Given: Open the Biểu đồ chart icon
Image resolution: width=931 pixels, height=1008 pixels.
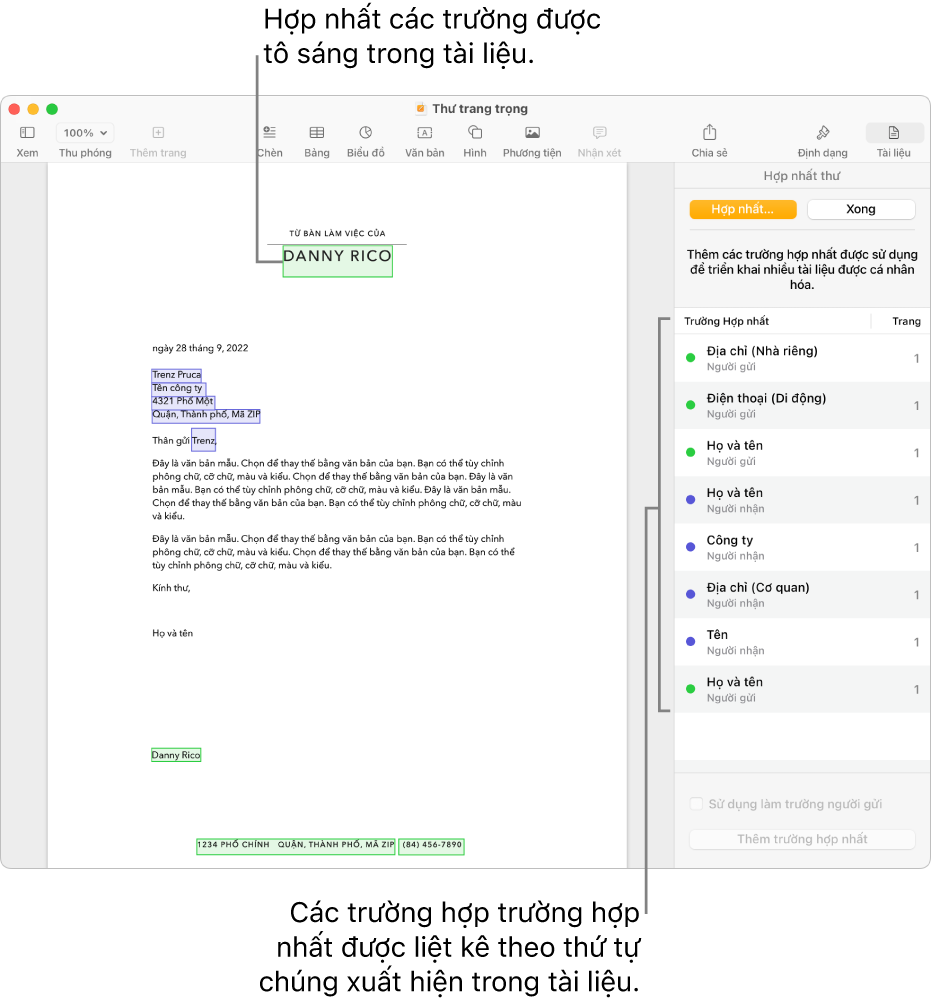Looking at the screenshot, I should click(365, 132).
